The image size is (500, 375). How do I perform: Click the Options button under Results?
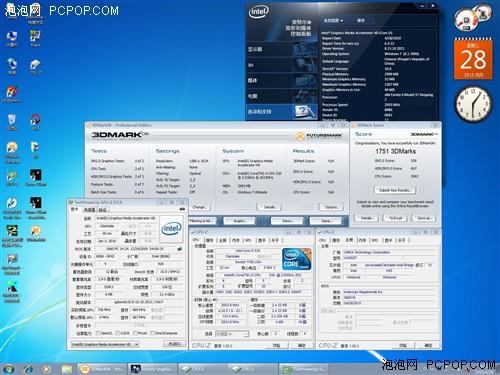[331, 207]
